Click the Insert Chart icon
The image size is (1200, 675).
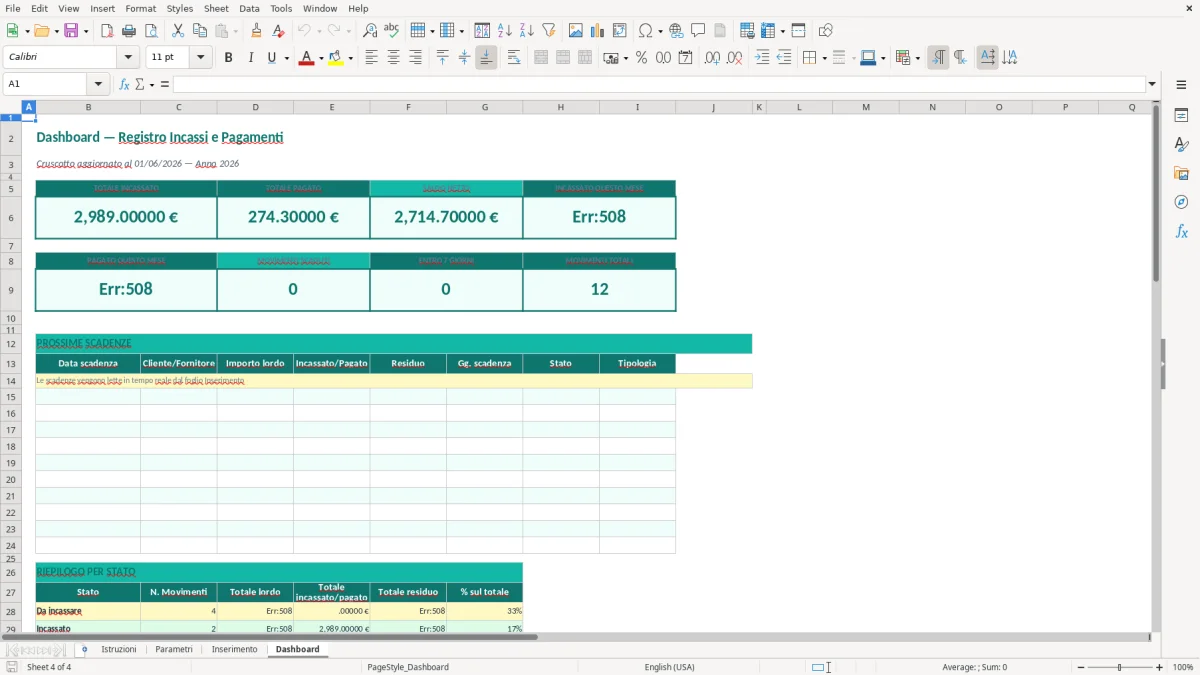[x=598, y=31]
